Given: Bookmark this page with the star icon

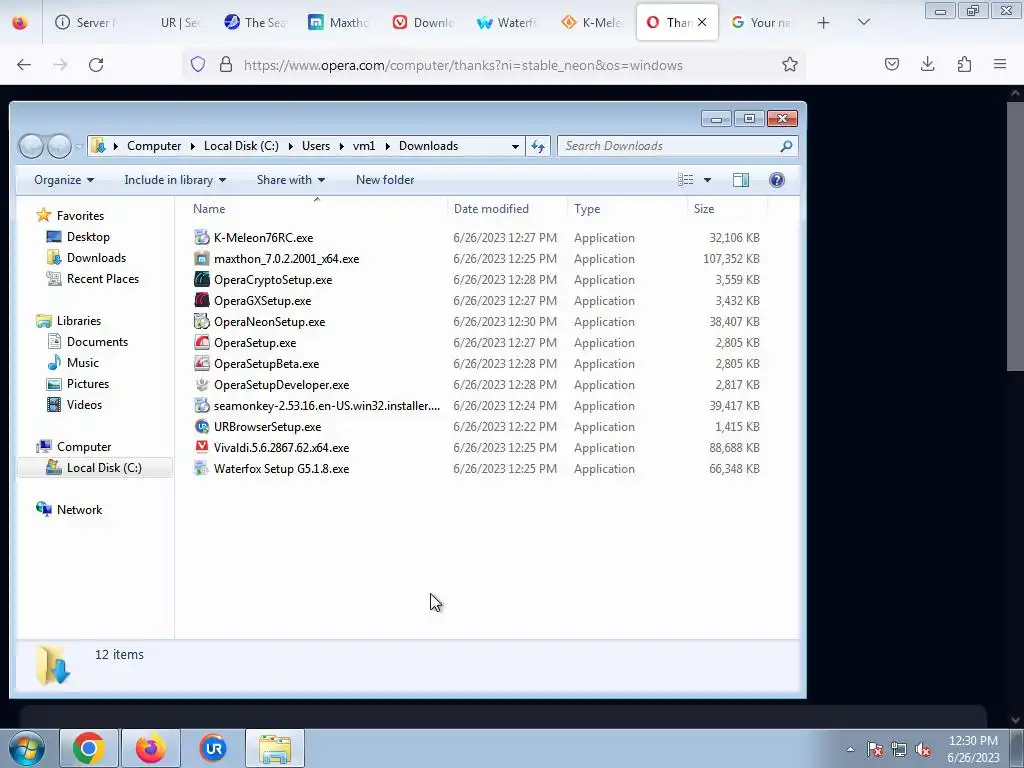Looking at the screenshot, I should tap(790, 65).
